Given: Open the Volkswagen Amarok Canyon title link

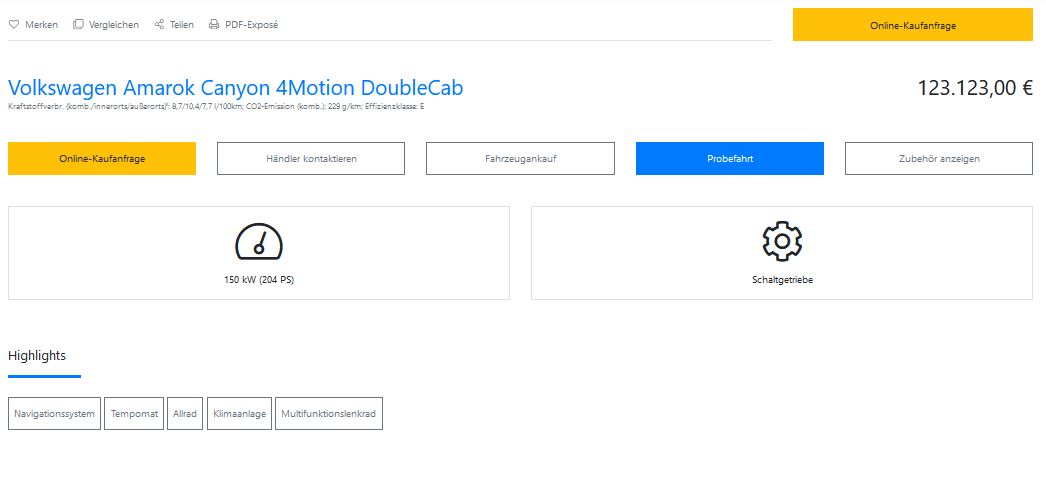Looking at the screenshot, I should click(235, 88).
